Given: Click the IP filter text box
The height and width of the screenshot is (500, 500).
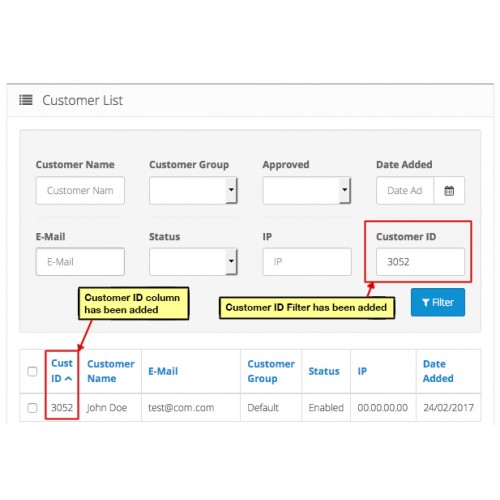Looking at the screenshot, I should click(x=307, y=262).
